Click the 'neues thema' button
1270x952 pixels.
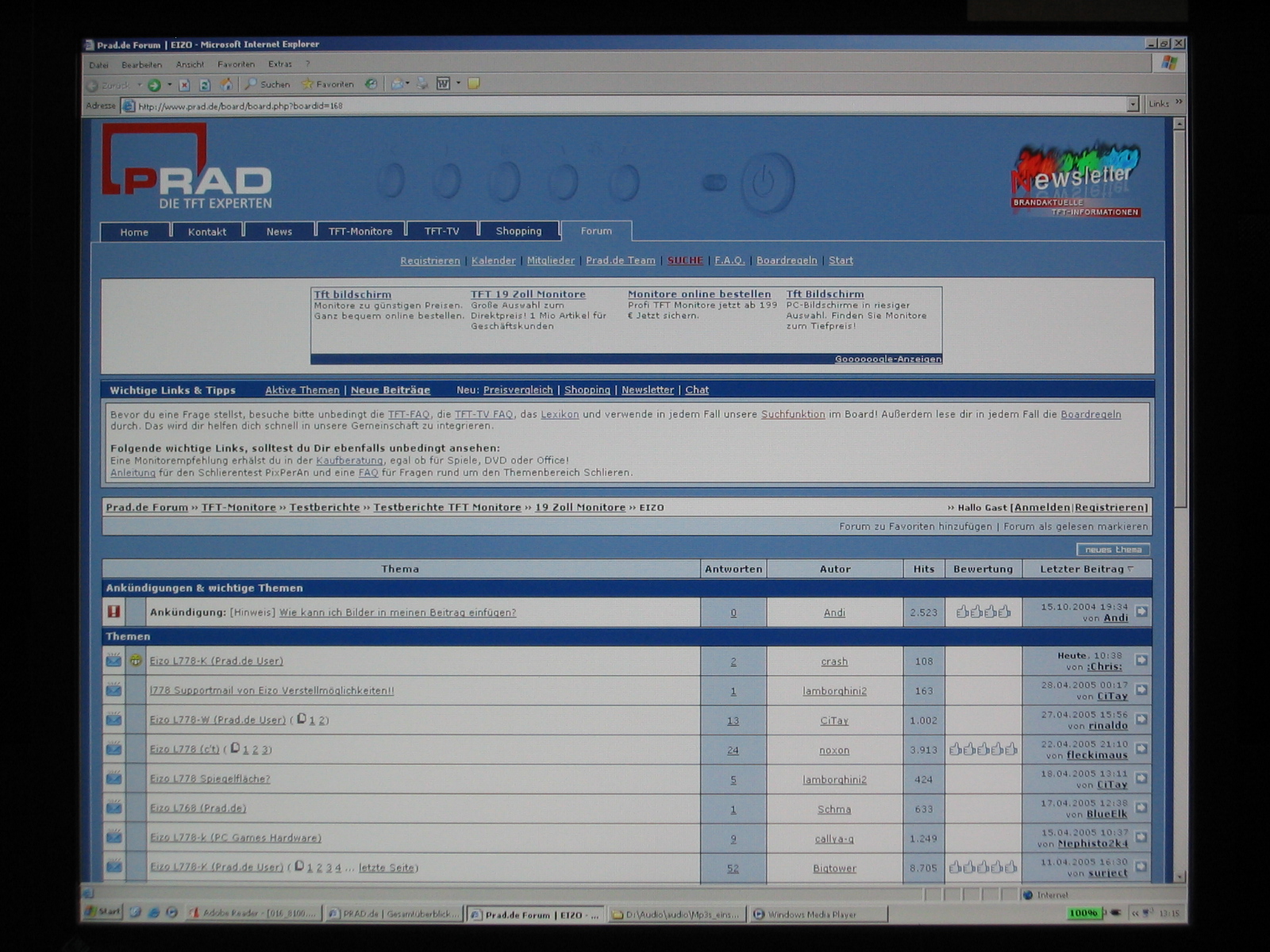pos(1113,550)
